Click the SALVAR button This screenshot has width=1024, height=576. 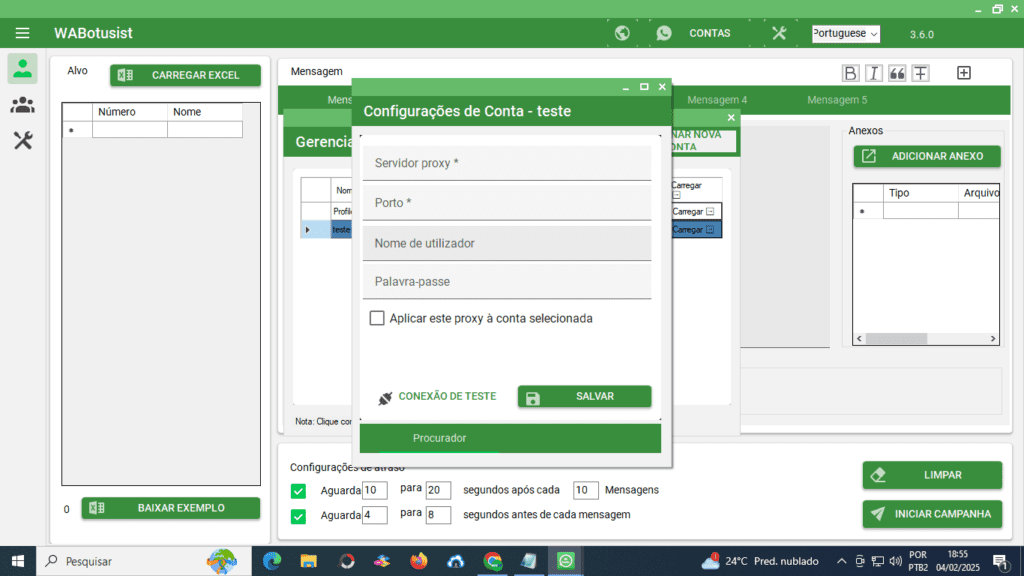[584, 396]
